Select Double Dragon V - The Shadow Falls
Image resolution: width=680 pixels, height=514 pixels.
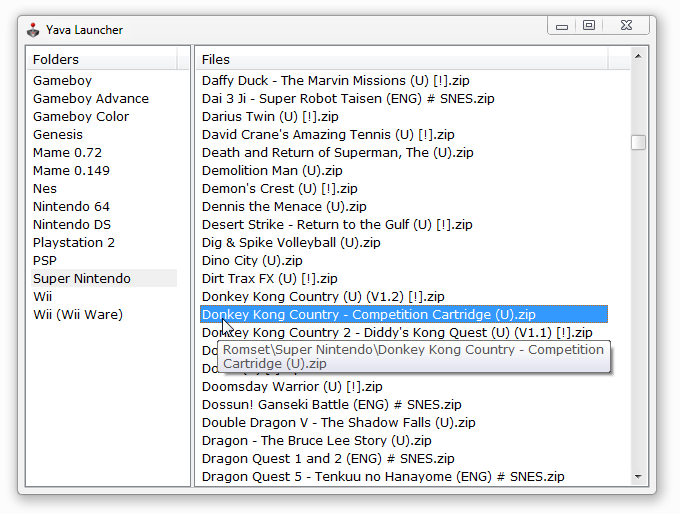pyautogui.click(x=338, y=422)
